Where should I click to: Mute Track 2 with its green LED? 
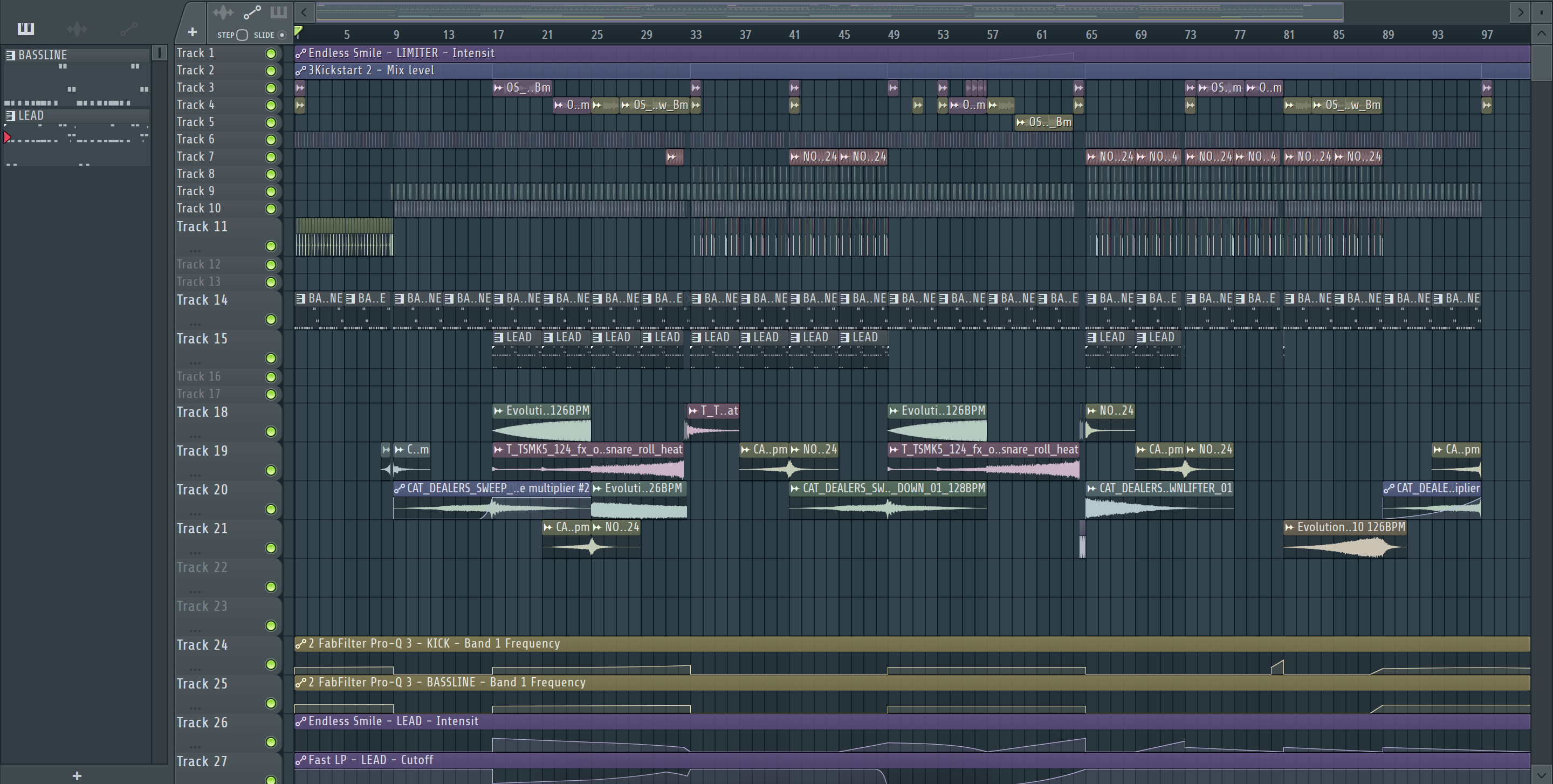coord(271,71)
